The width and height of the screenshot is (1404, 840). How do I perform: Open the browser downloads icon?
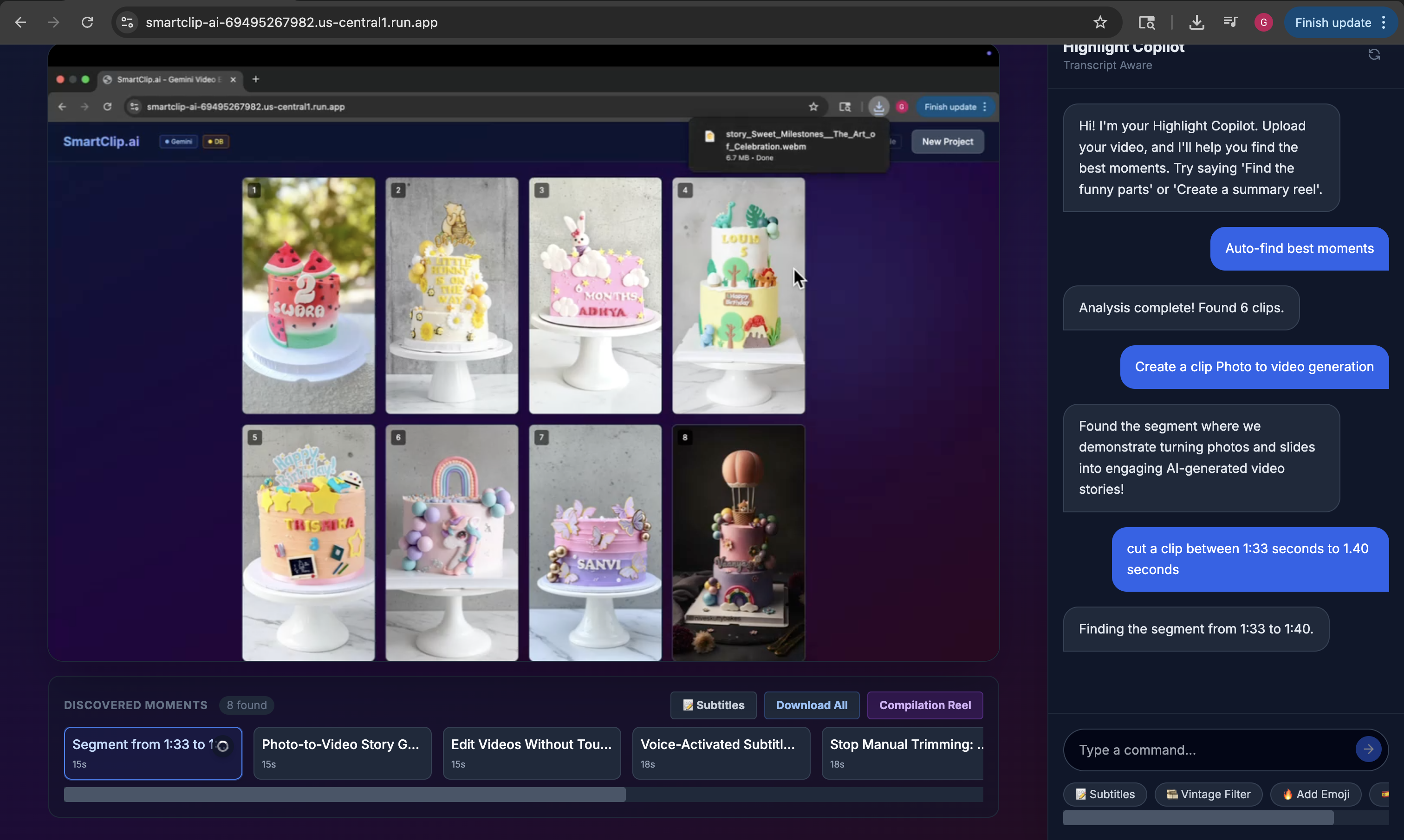(1196, 23)
